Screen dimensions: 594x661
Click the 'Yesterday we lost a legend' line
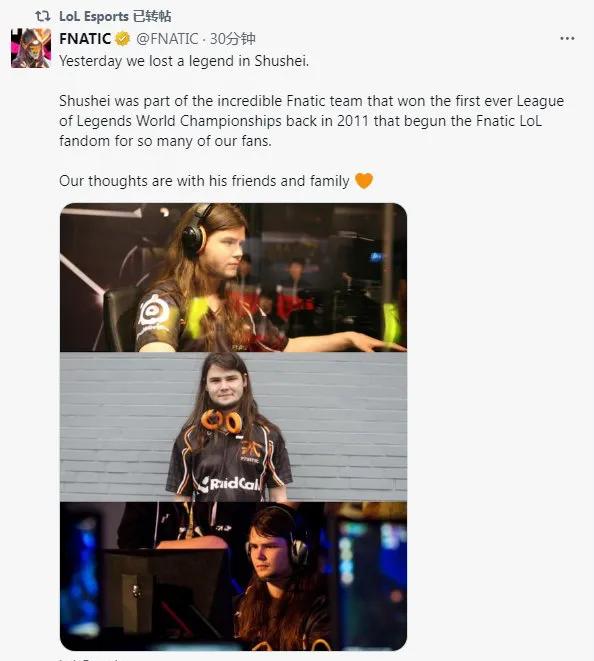184,61
